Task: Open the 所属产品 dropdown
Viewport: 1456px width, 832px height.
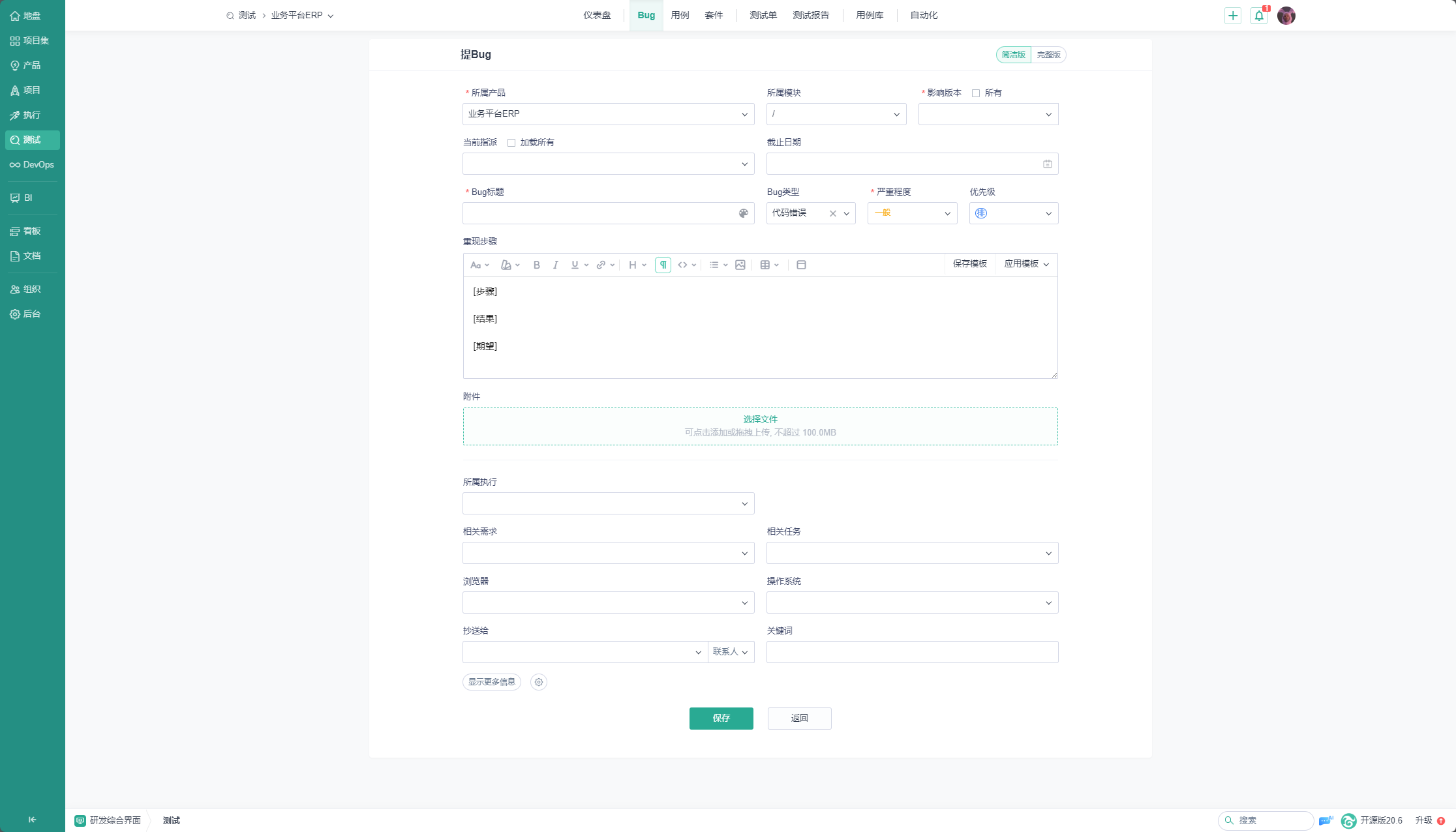Action: coord(608,114)
